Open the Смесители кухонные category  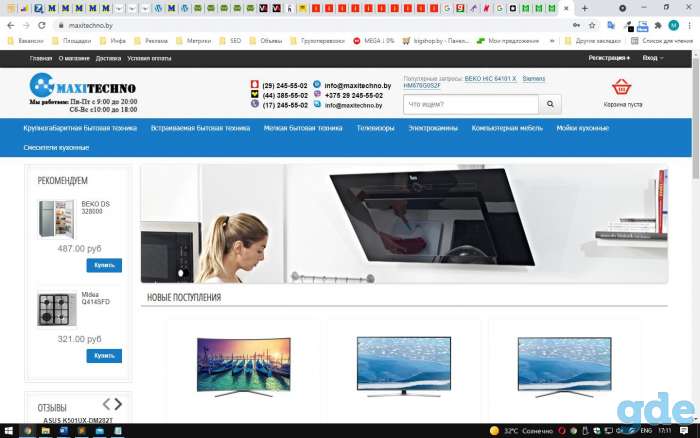pyautogui.click(x=56, y=147)
